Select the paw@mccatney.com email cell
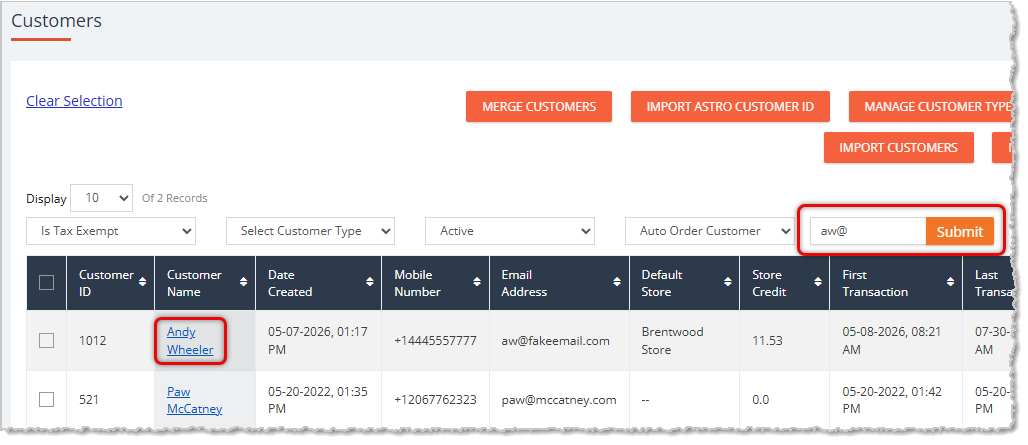This screenshot has width=1028, height=445. click(x=559, y=400)
